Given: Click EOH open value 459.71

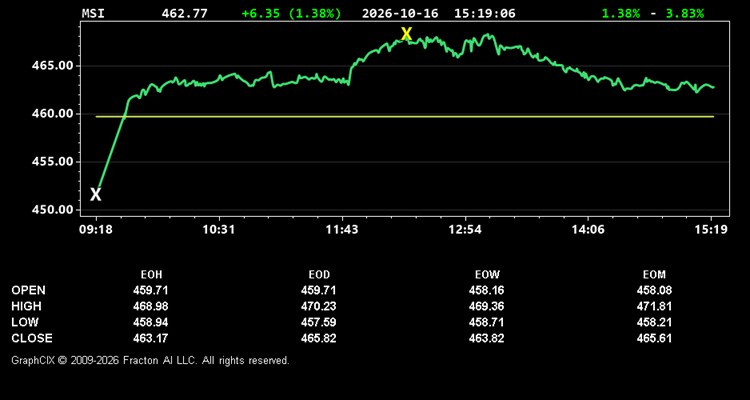Looking at the screenshot, I should [151, 290].
